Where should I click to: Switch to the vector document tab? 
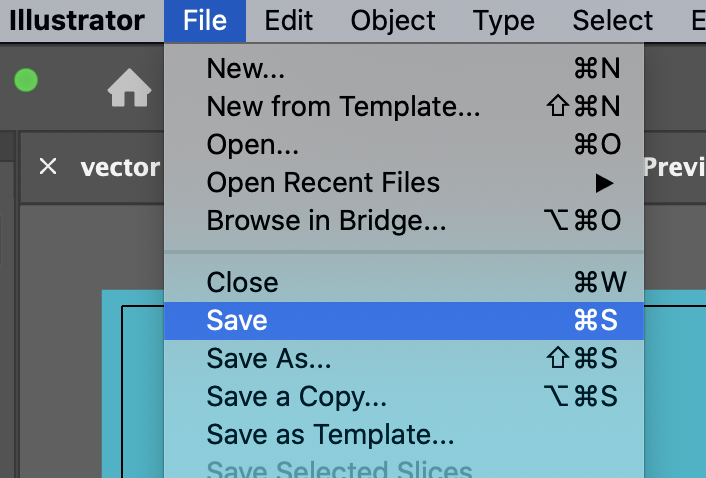[x=120, y=167]
